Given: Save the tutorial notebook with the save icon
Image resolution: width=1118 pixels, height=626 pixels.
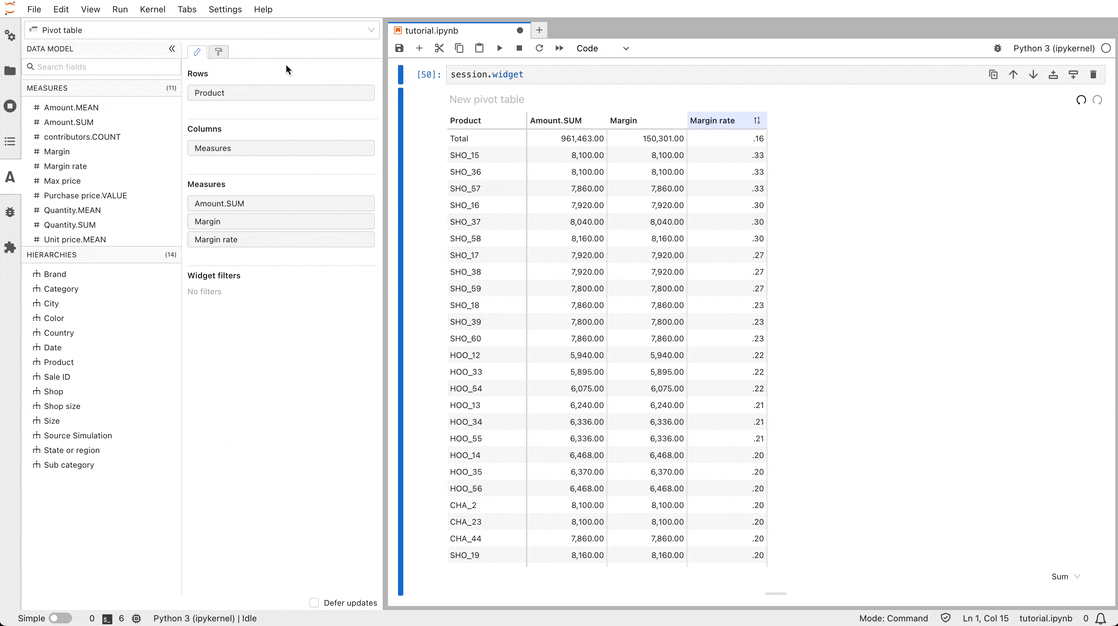Looking at the screenshot, I should click(x=399, y=48).
